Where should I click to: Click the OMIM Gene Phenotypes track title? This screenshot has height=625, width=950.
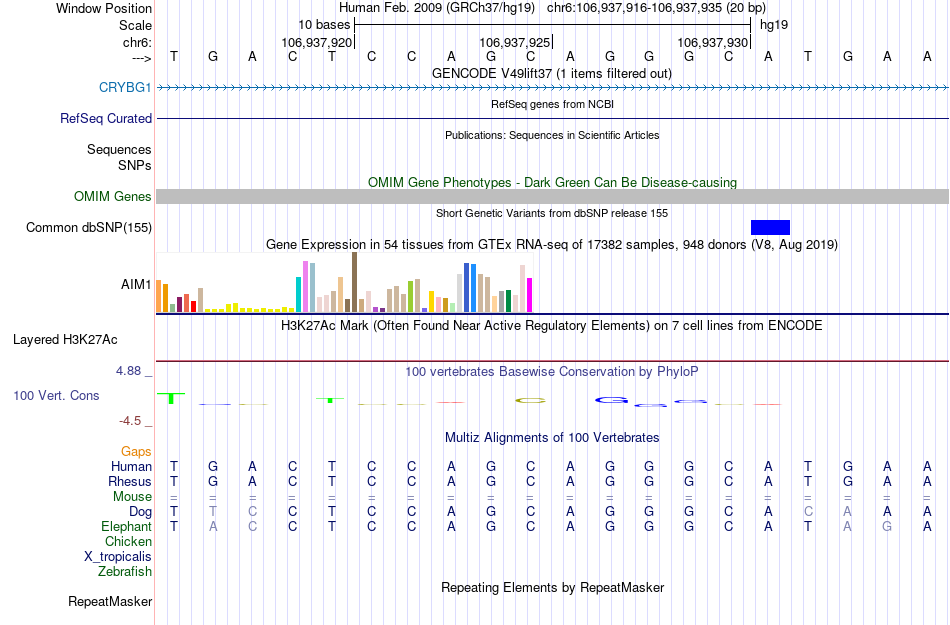pos(553,182)
